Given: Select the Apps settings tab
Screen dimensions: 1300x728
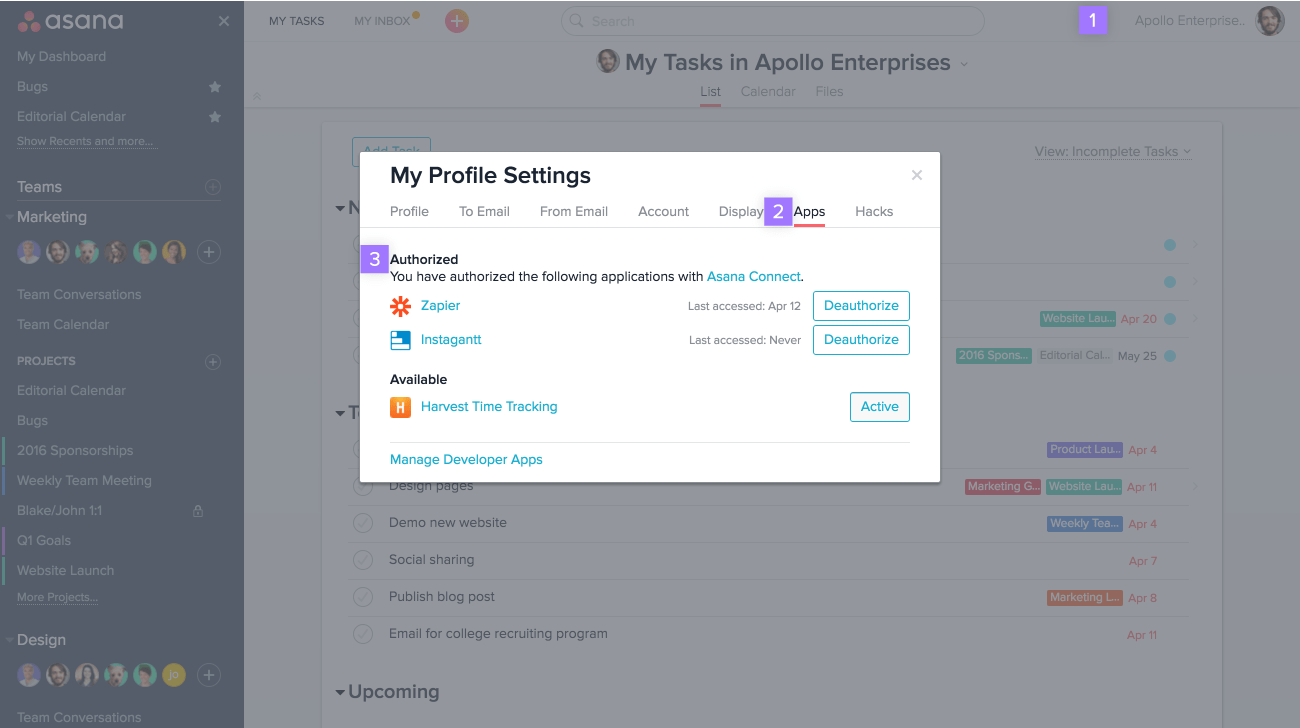Looking at the screenshot, I should click(809, 212).
